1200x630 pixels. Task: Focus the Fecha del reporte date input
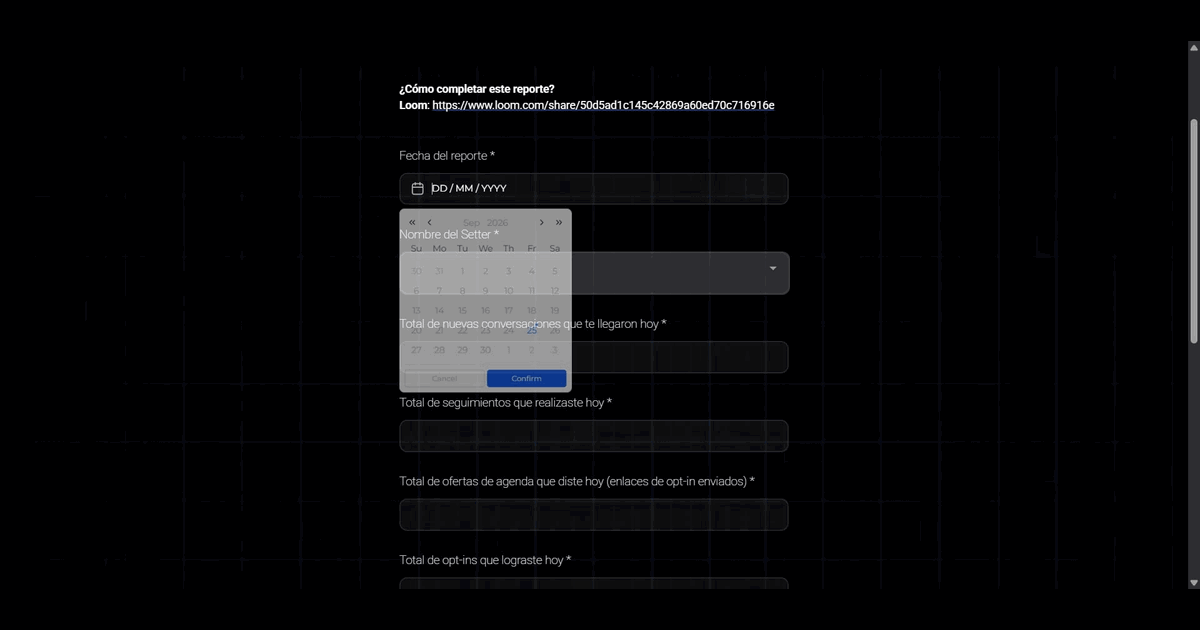[x=594, y=188]
